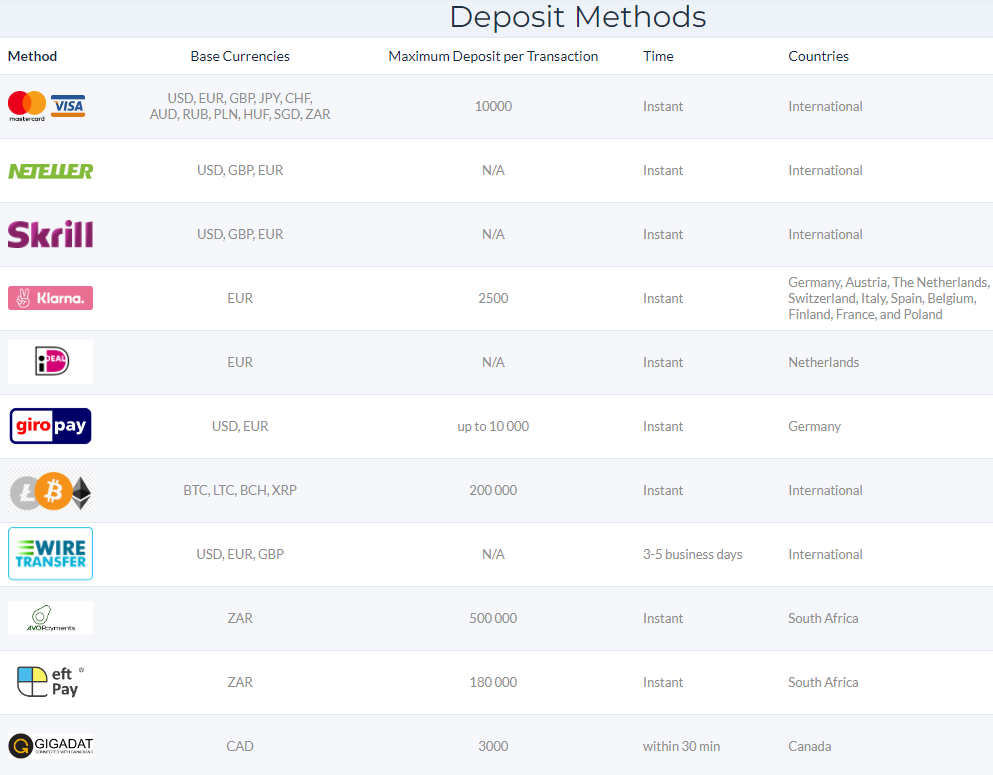The image size is (993, 775).
Task: Click the 'within 30 min' time
Action: point(681,746)
